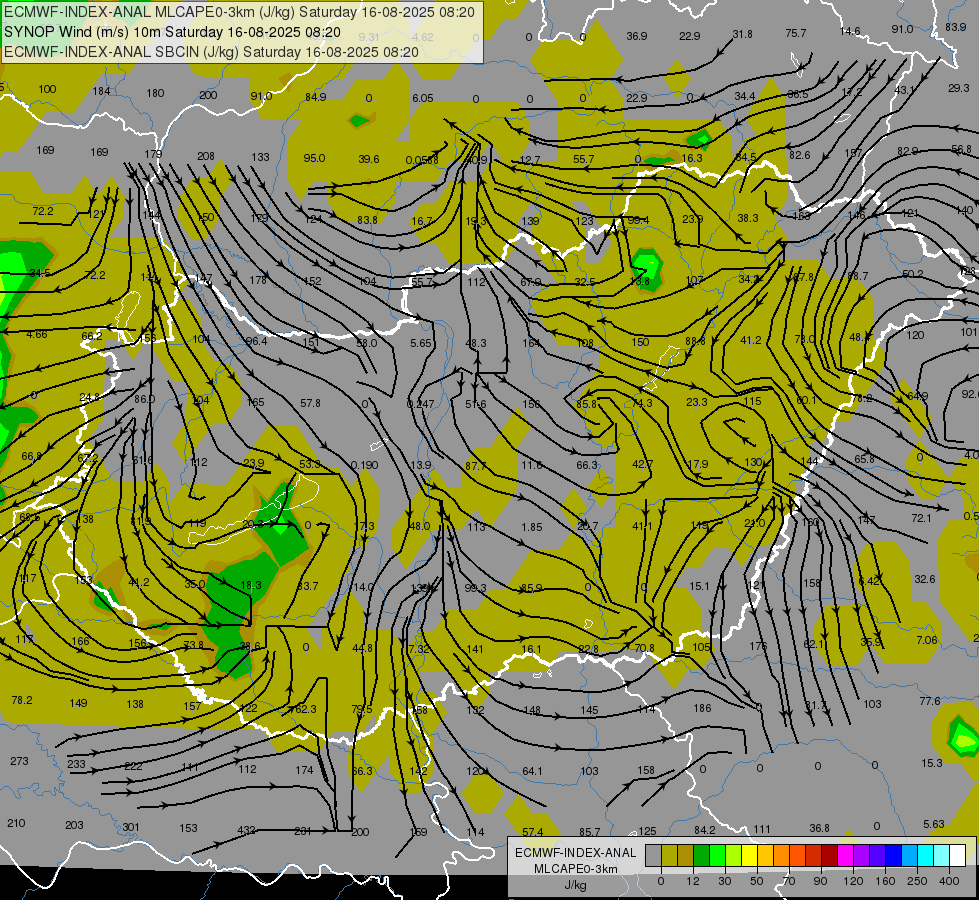Click the map value 34.5
The height and width of the screenshot is (900, 979).
pos(40,273)
